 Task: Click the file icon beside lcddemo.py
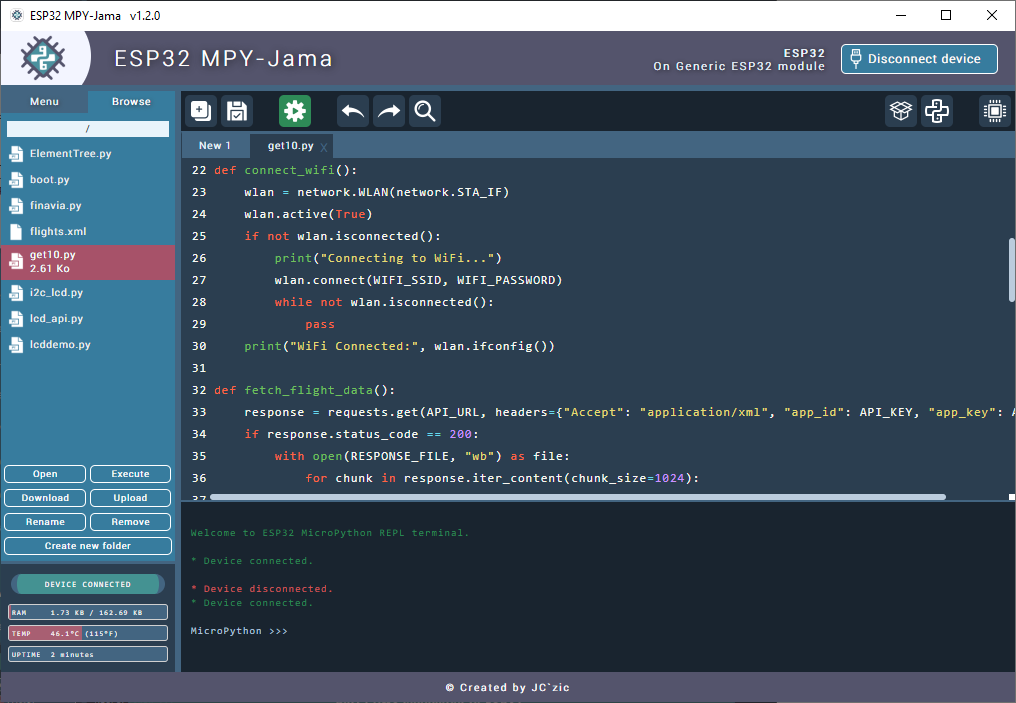click(16, 345)
